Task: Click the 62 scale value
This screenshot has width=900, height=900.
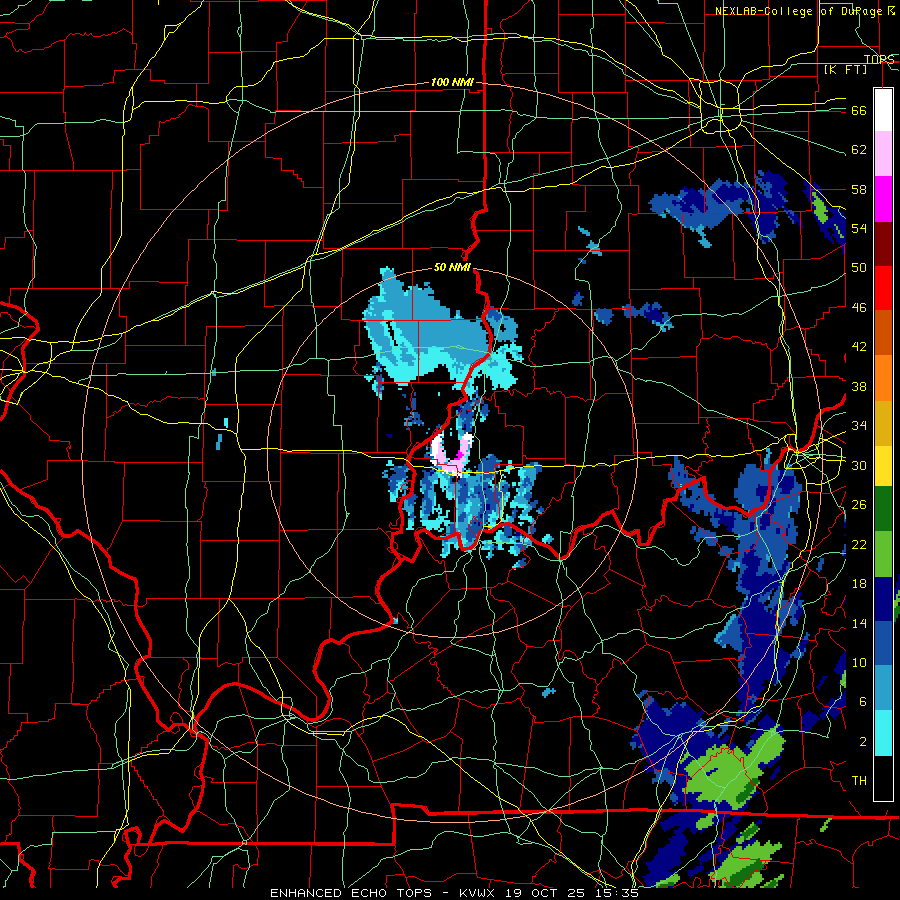Action: pos(859,150)
